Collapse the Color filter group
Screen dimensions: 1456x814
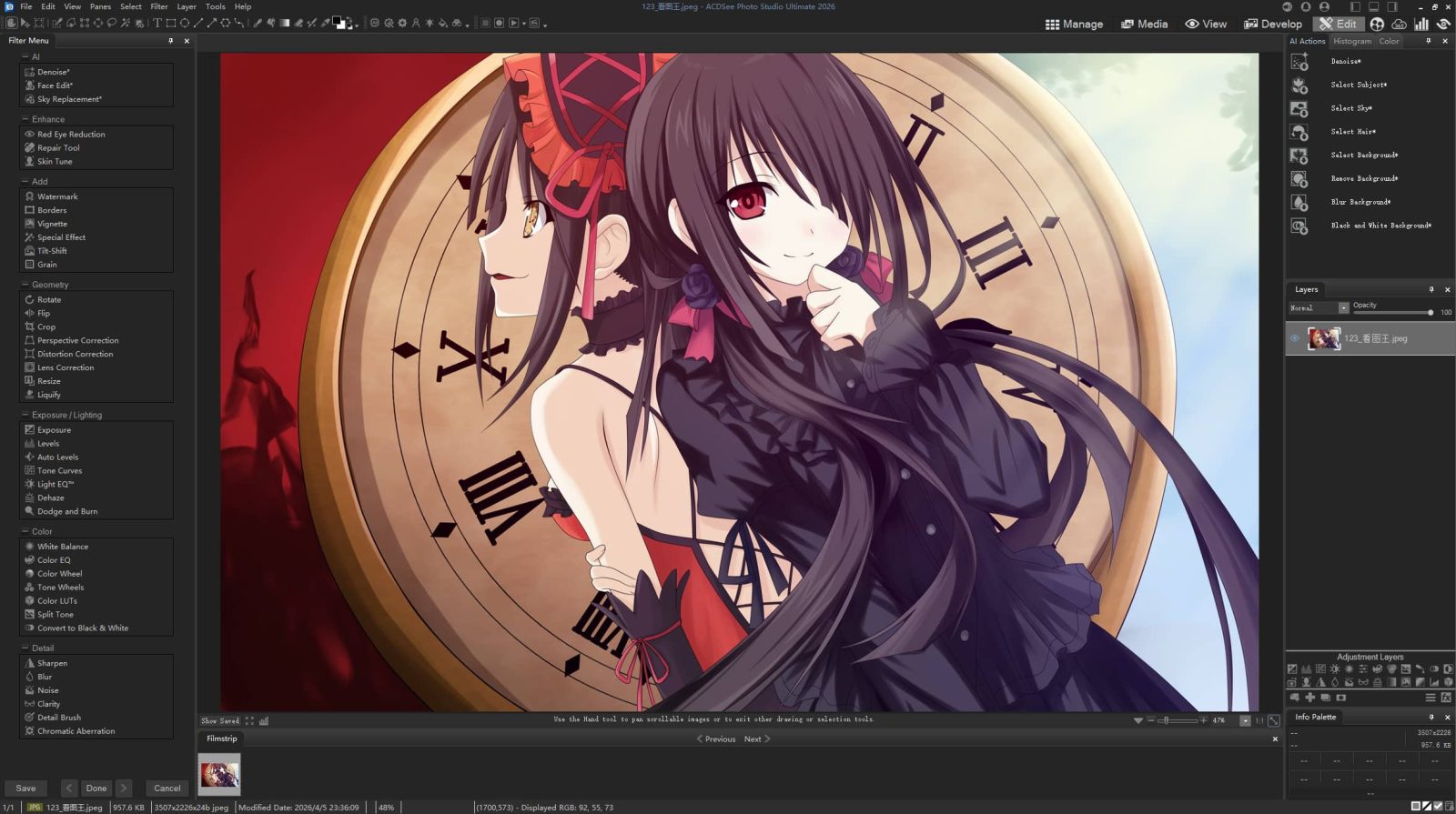tap(25, 531)
